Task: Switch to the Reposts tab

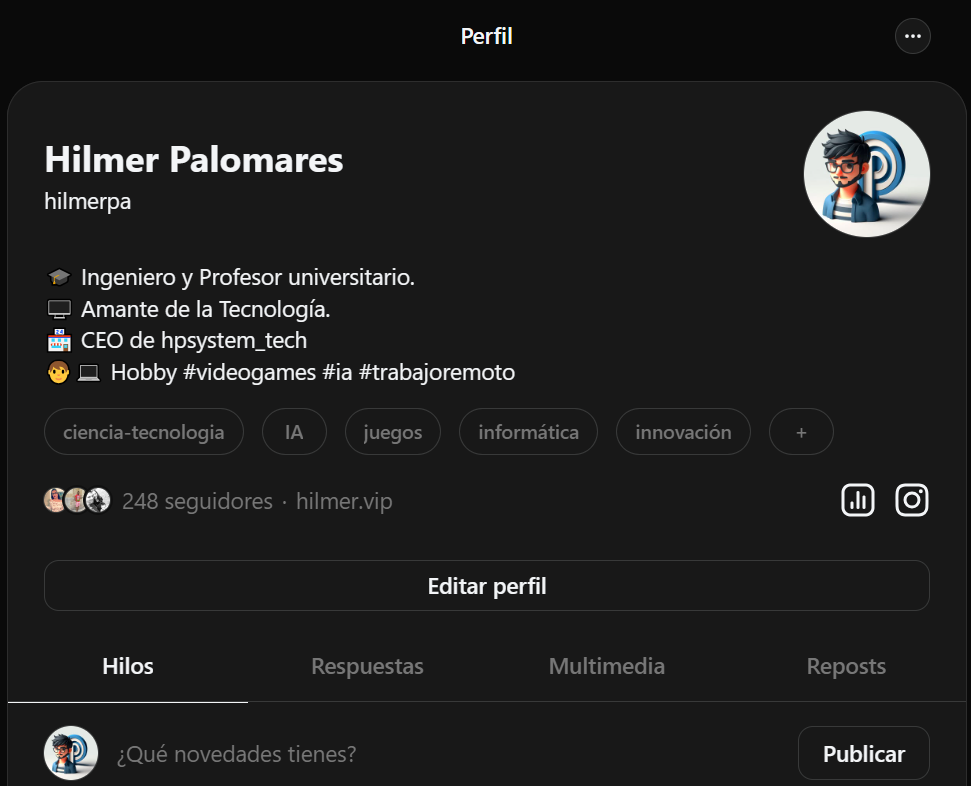Action: [845, 665]
